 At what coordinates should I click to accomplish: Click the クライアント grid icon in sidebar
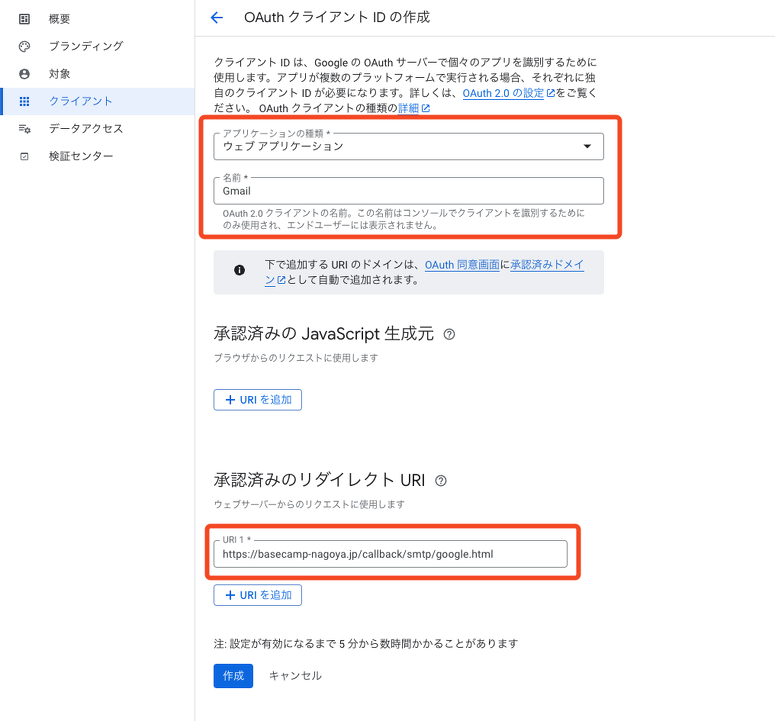point(25,101)
